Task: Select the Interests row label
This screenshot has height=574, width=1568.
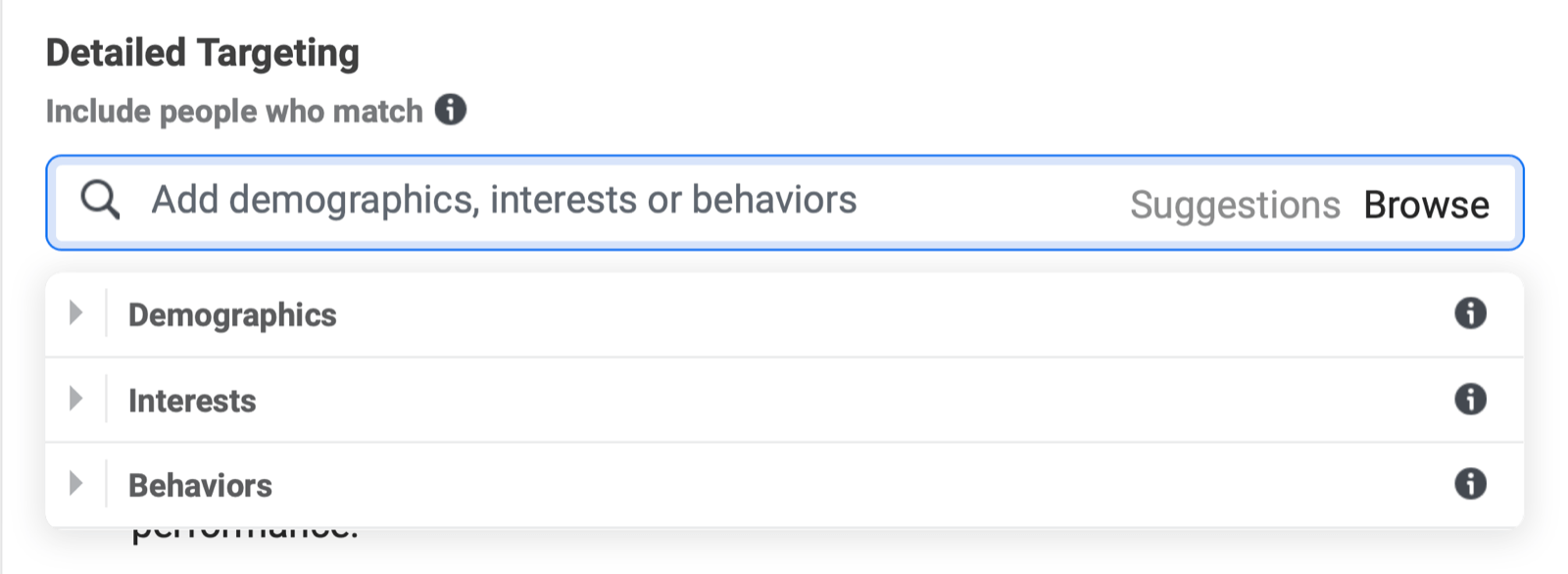Action: [x=192, y=401]
